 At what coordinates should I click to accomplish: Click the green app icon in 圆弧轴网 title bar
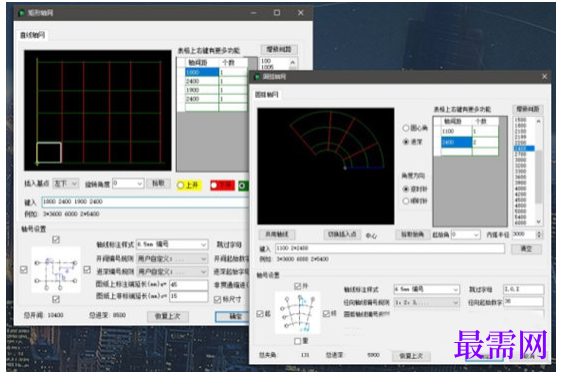257,76
